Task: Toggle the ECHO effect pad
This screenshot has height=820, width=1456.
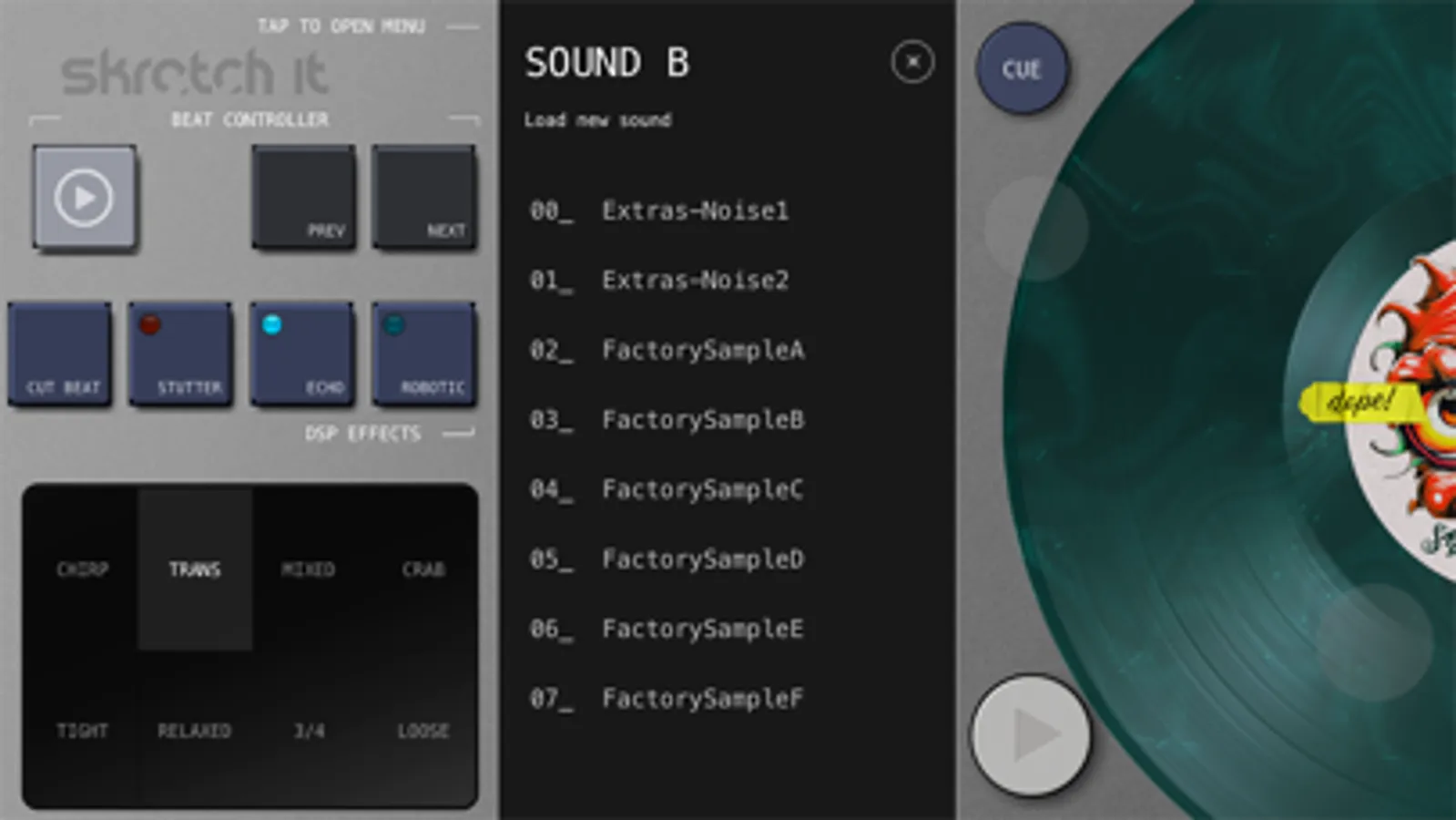Action: pos(302,354)
